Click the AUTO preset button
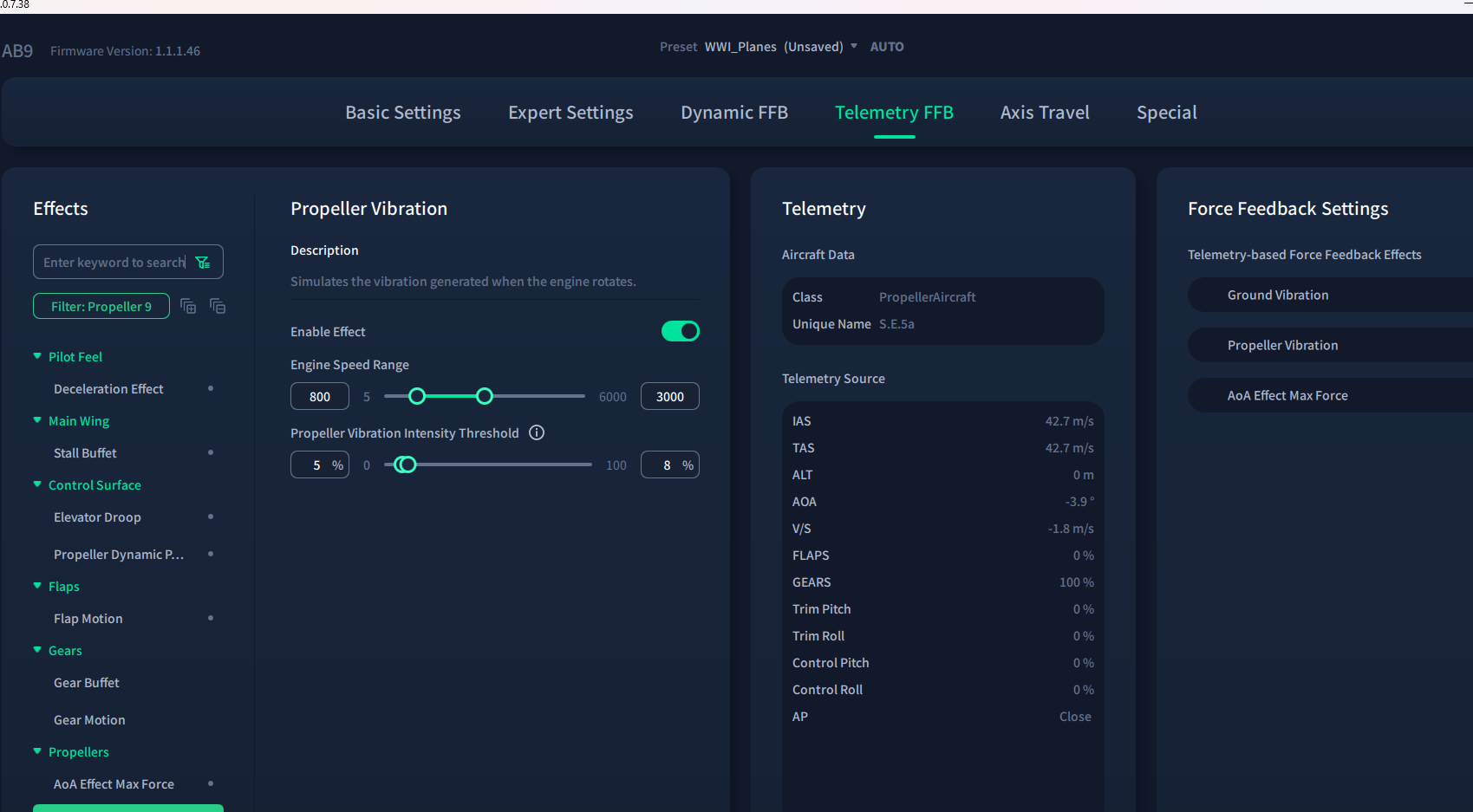Screen dimensions: 1473x812 point(886,47)
